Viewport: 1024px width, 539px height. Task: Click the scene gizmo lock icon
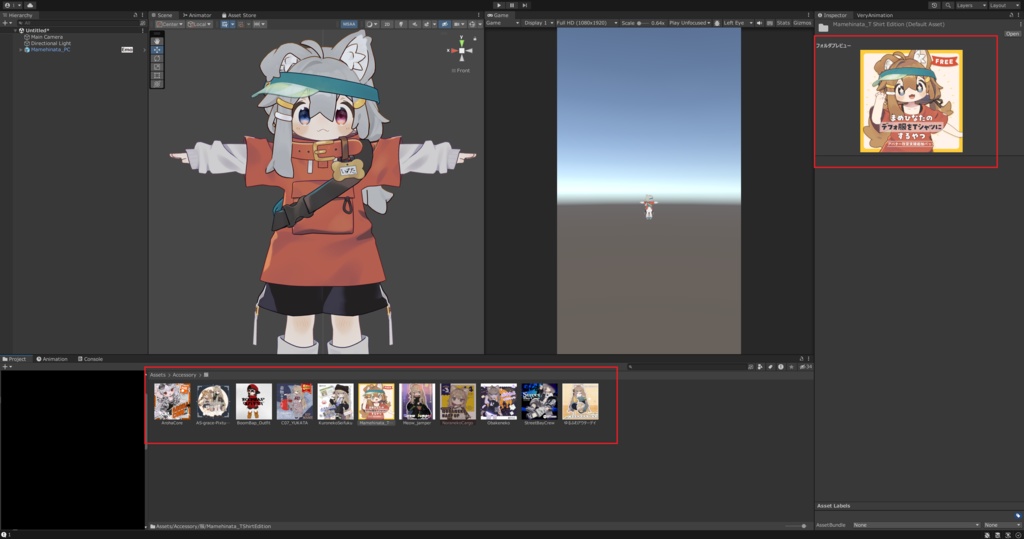(475, 39)
